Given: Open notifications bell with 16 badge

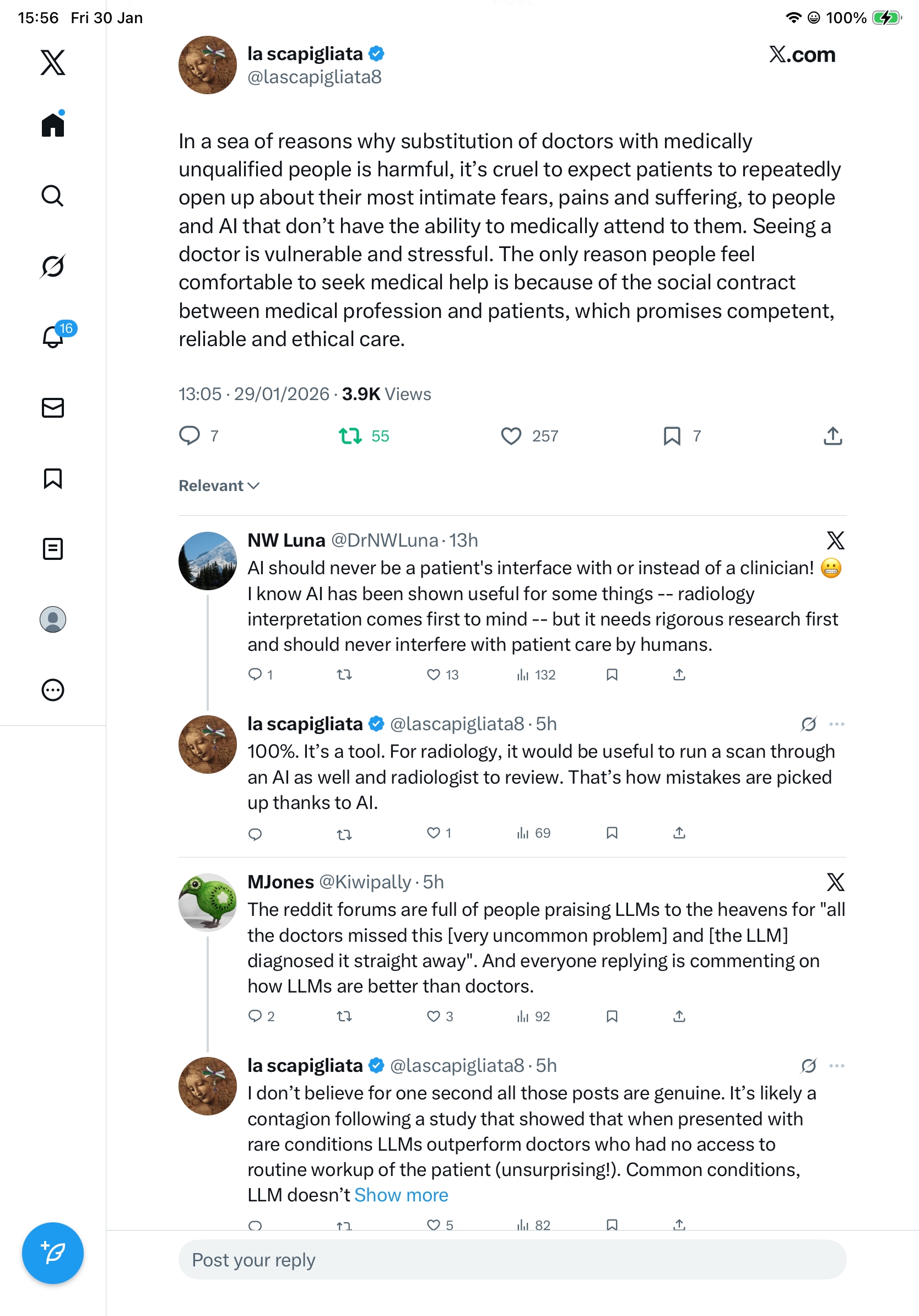Looking at the screenshot, I should click(x=53, y=337).
